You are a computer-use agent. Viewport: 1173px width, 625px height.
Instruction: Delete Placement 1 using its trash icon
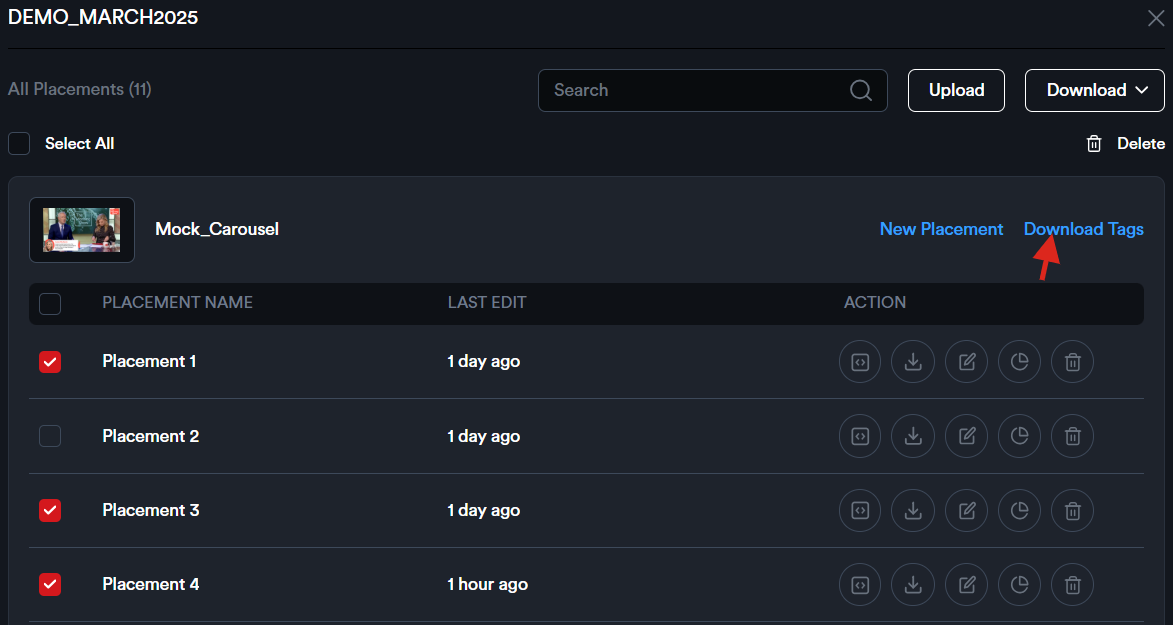pyautogui.click(x=1072, y=362)
